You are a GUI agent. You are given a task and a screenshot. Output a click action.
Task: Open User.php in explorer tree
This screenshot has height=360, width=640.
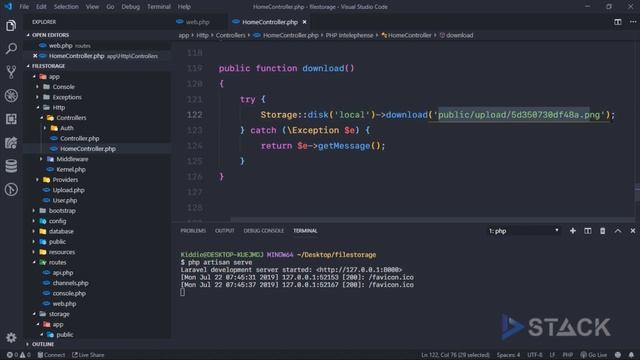(65, 200)
